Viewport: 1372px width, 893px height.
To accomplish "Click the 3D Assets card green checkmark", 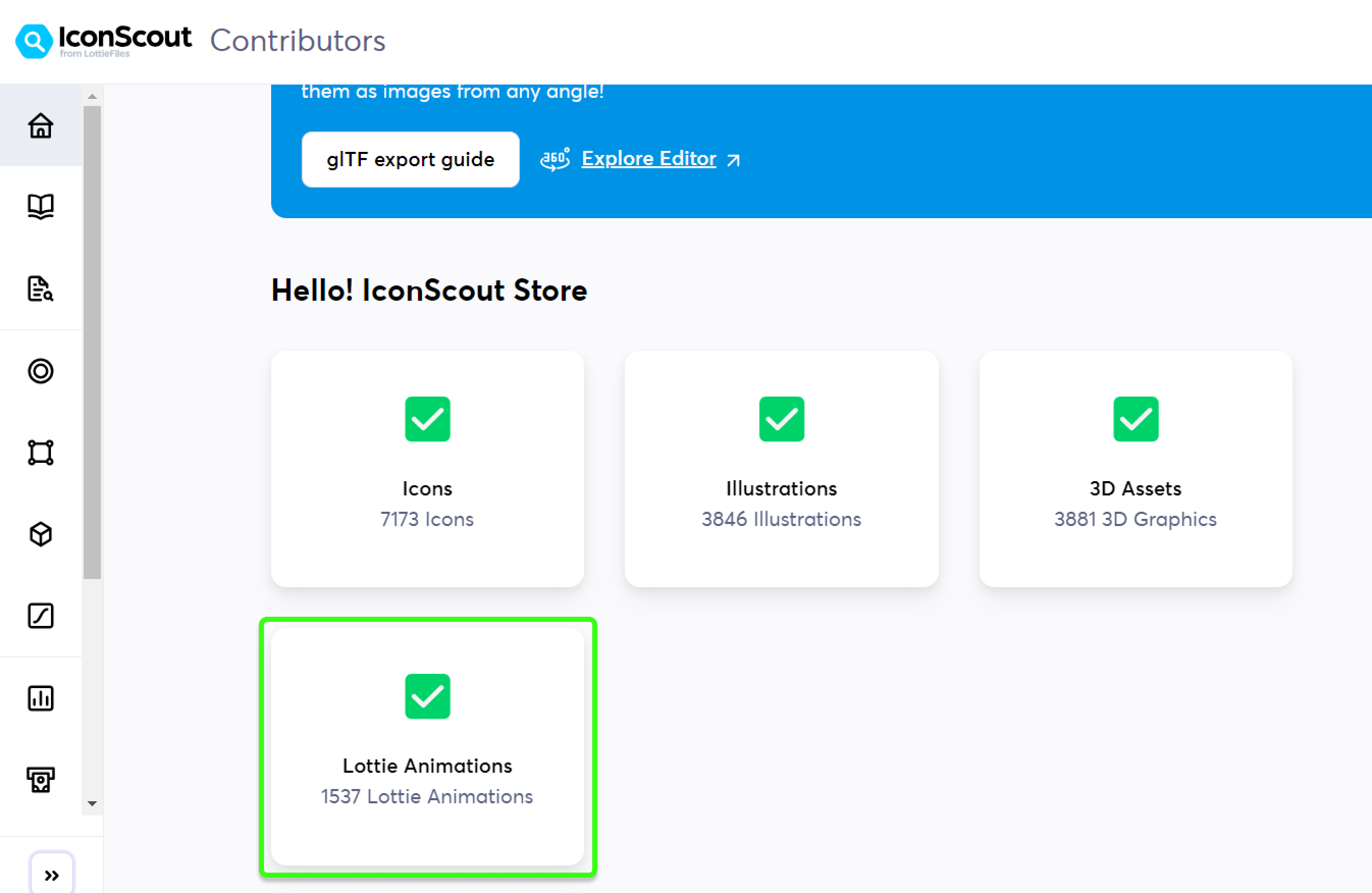I will 1135,419.
